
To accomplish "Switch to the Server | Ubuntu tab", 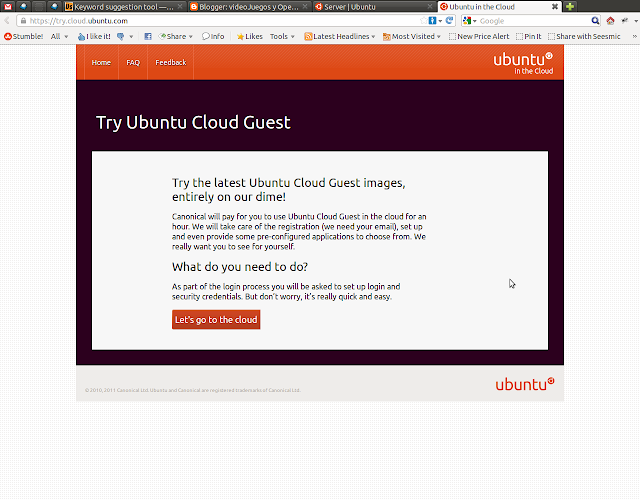I will click(374, 7).
